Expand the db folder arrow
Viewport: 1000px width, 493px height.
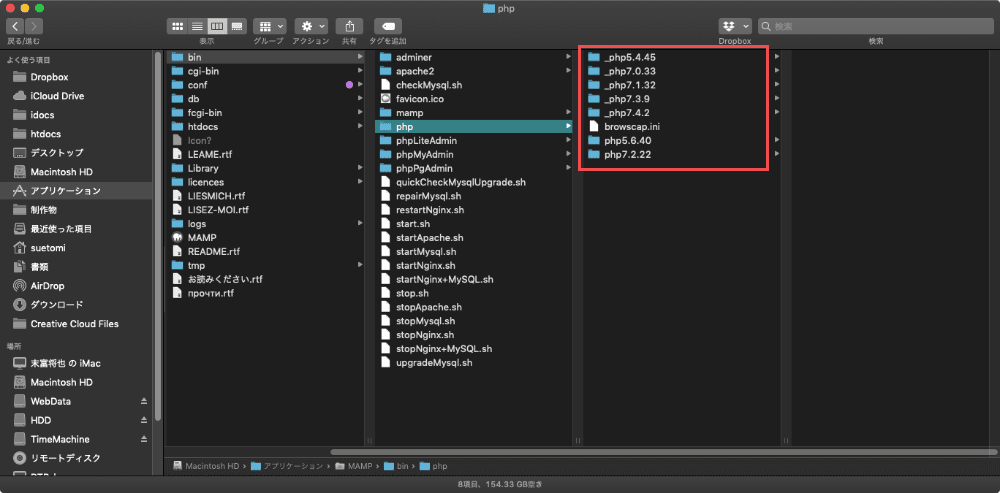point(360,99)
